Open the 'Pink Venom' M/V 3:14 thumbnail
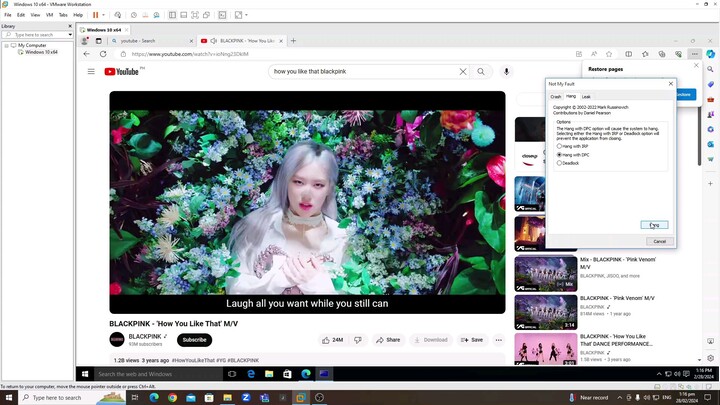This screenshot has width=720, height=405. pyautogui.click(x=546, y=312)
